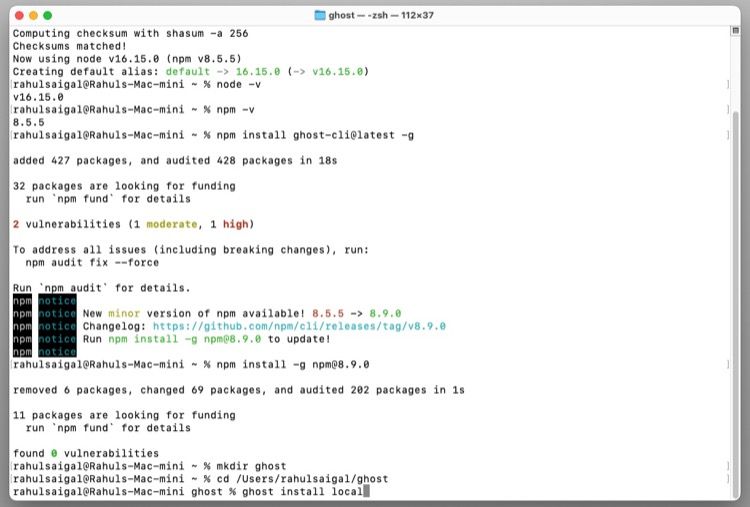The image size is (750, 507).
Task: Click the terminal cursor block after 'local'
Action: (366, 491)
